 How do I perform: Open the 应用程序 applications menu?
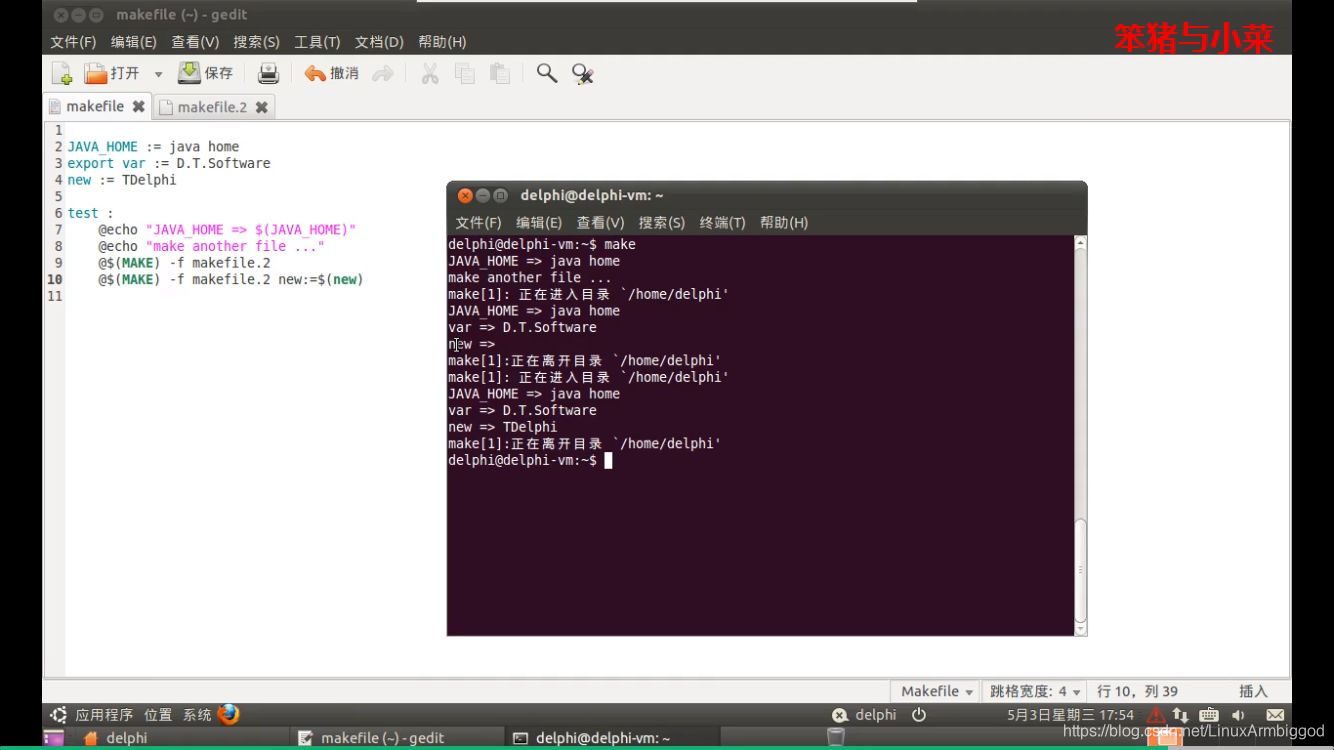pos(104,715)
